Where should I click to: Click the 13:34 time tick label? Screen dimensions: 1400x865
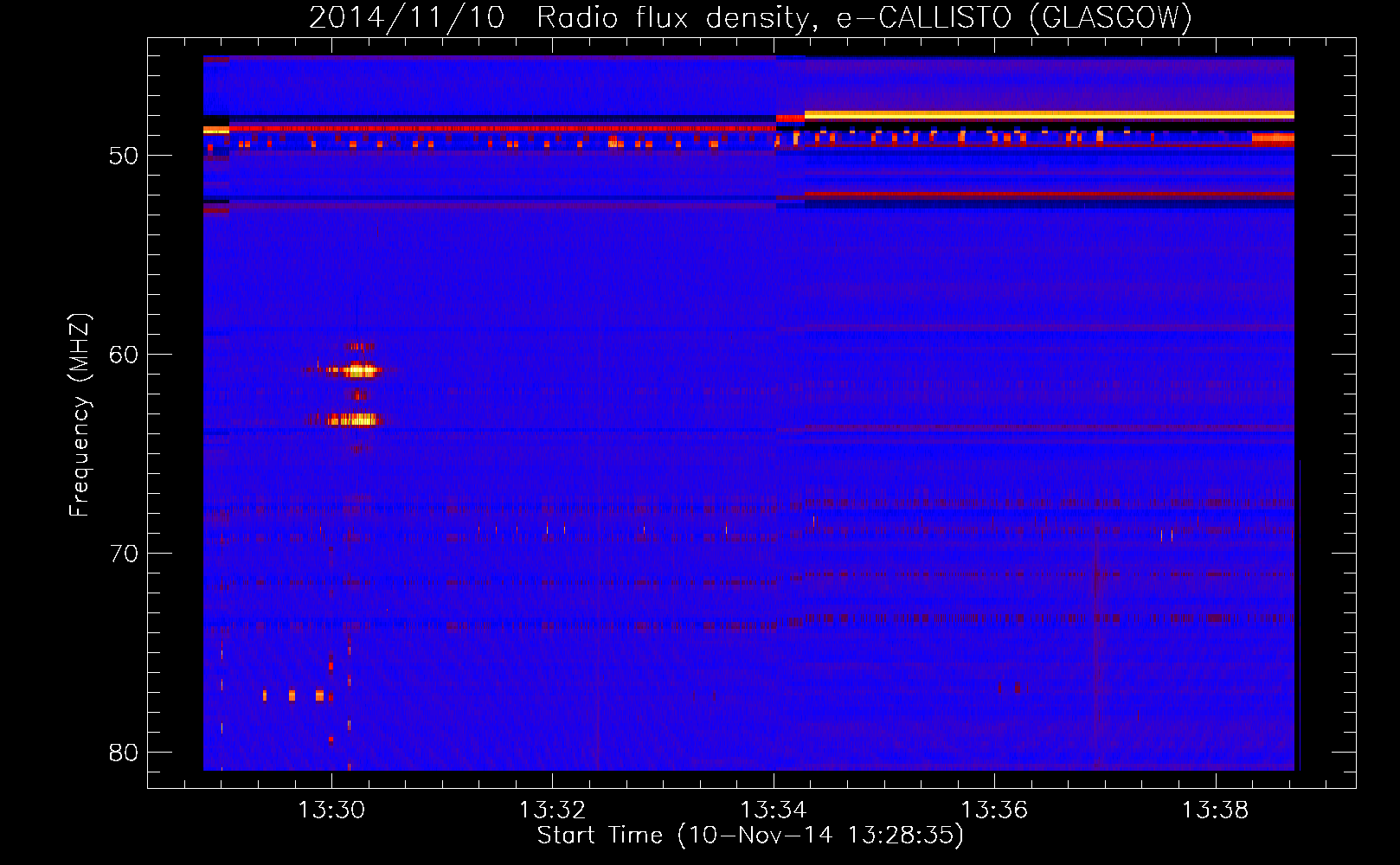(x=774, y=810)
